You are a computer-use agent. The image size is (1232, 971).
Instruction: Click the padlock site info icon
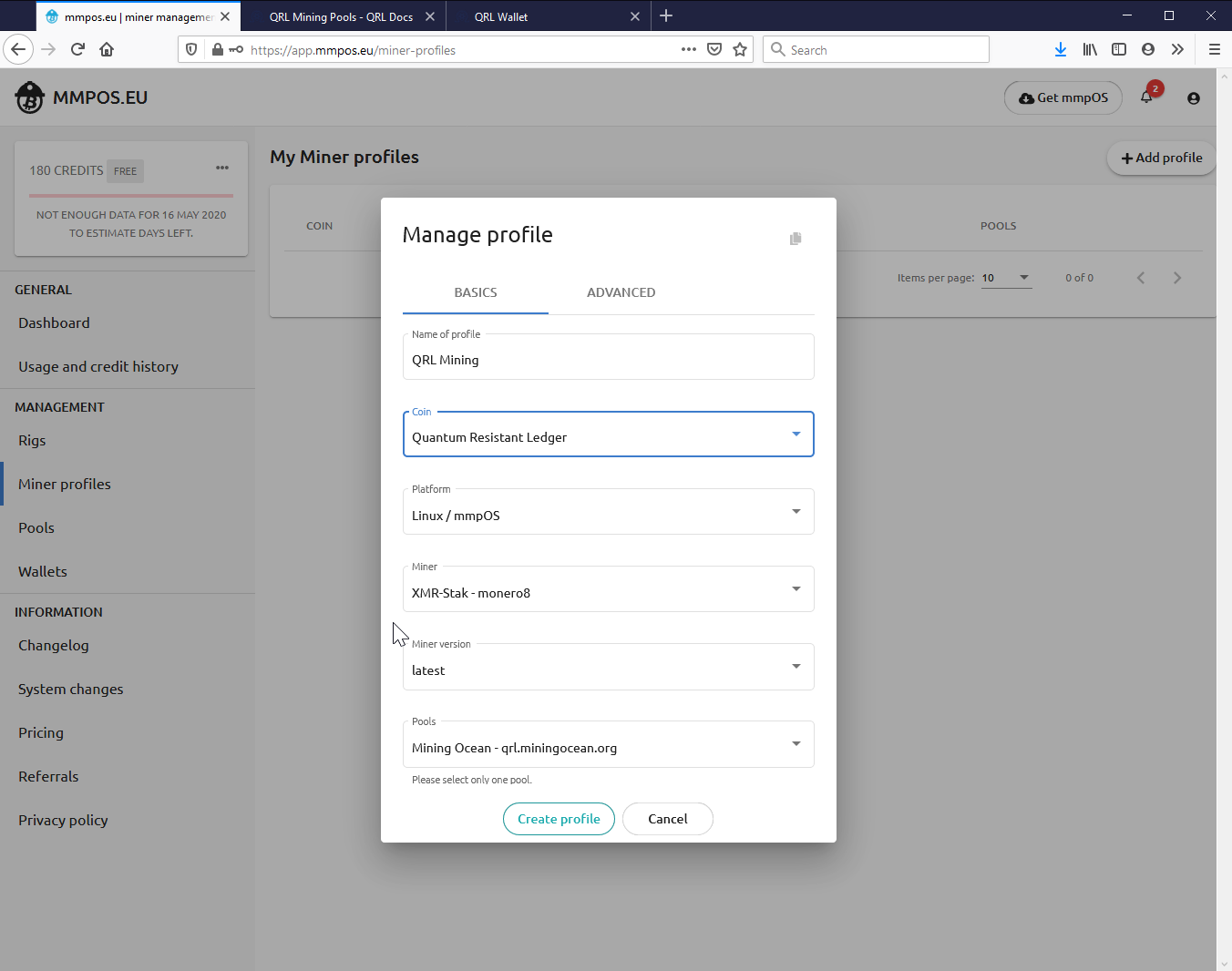coord(217,49)
